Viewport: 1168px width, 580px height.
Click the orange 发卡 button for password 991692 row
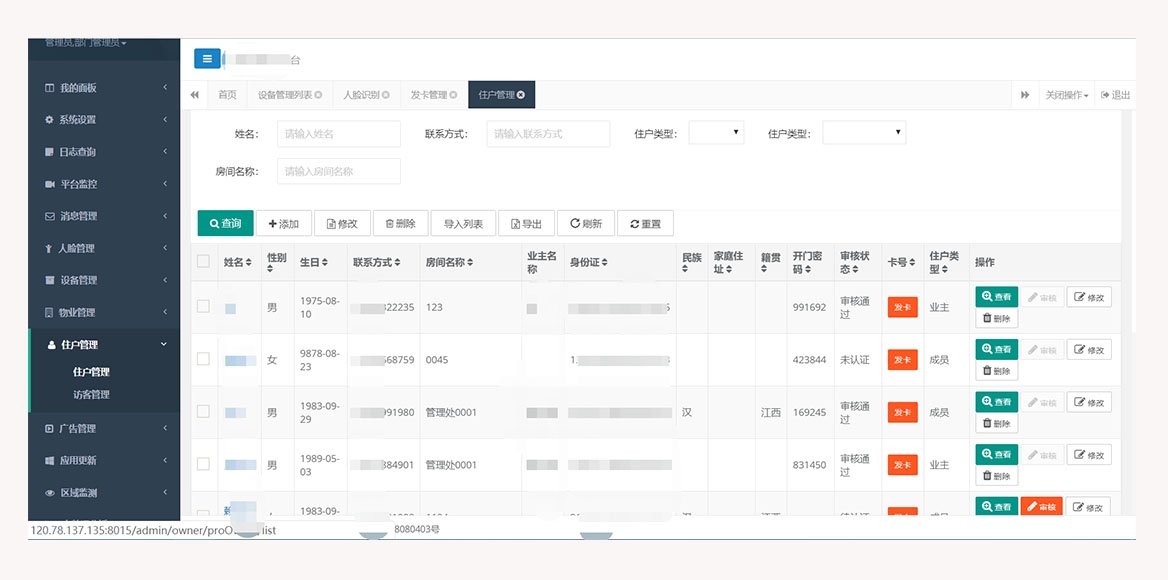[x=902, y=307]
